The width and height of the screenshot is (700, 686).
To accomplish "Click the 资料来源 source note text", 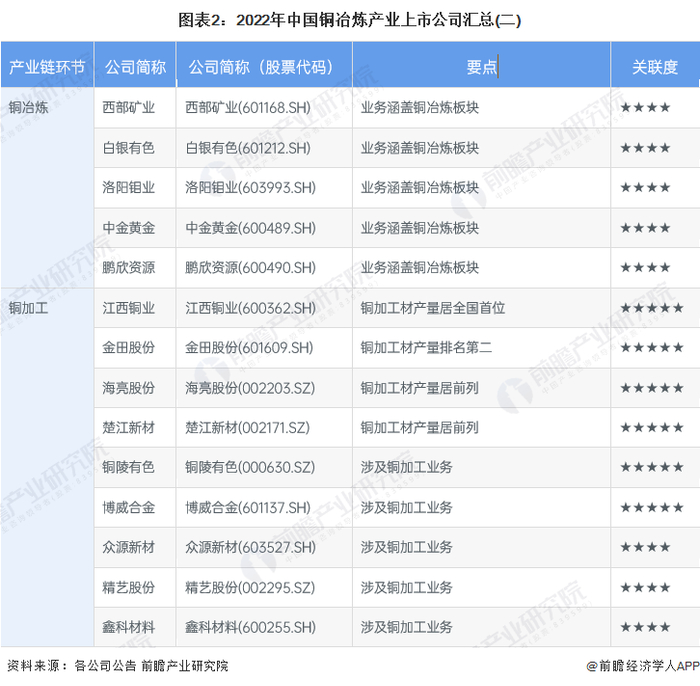I will coord(118,666).
